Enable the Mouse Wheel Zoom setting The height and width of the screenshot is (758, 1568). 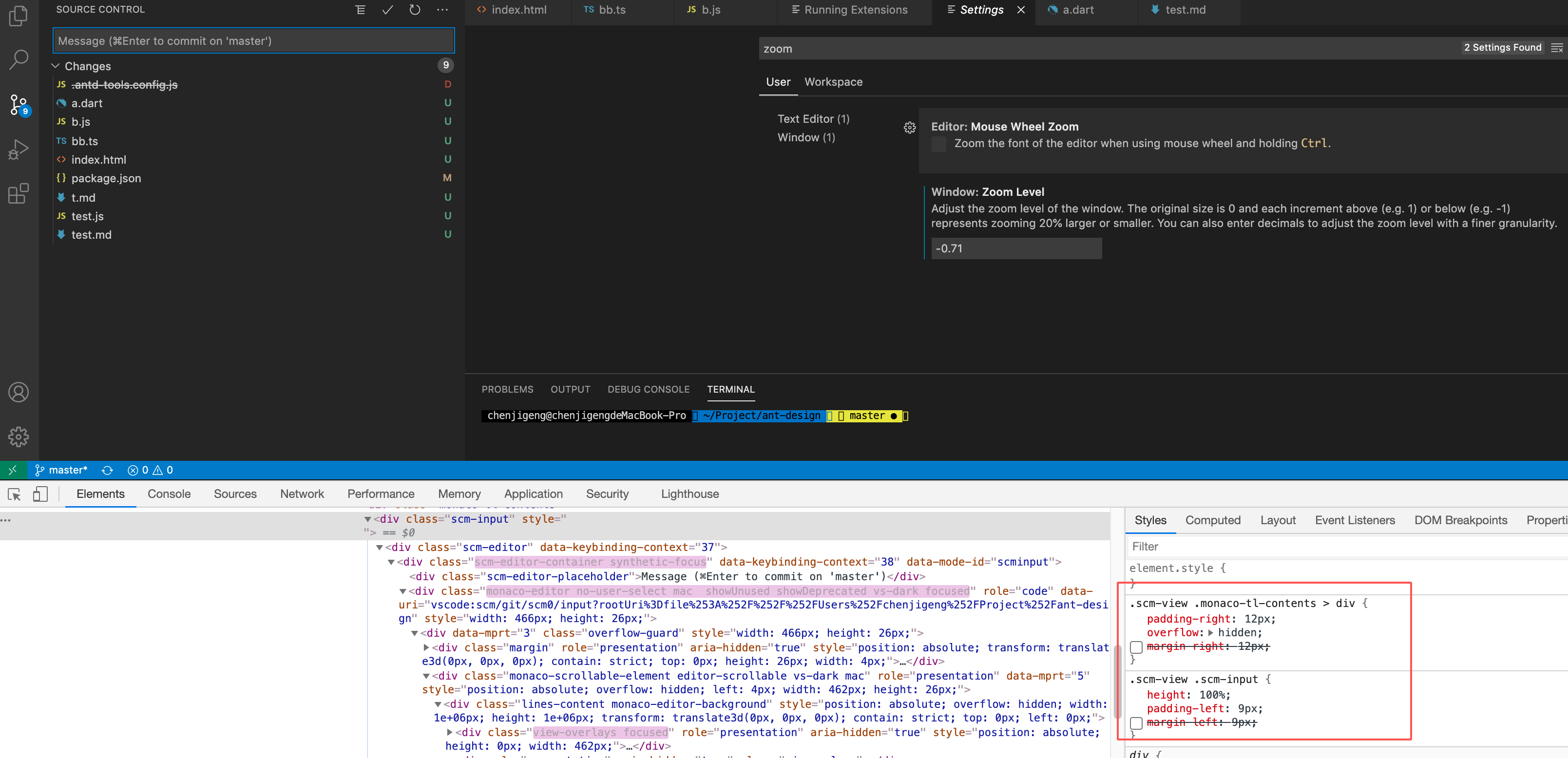coord(938,144)
